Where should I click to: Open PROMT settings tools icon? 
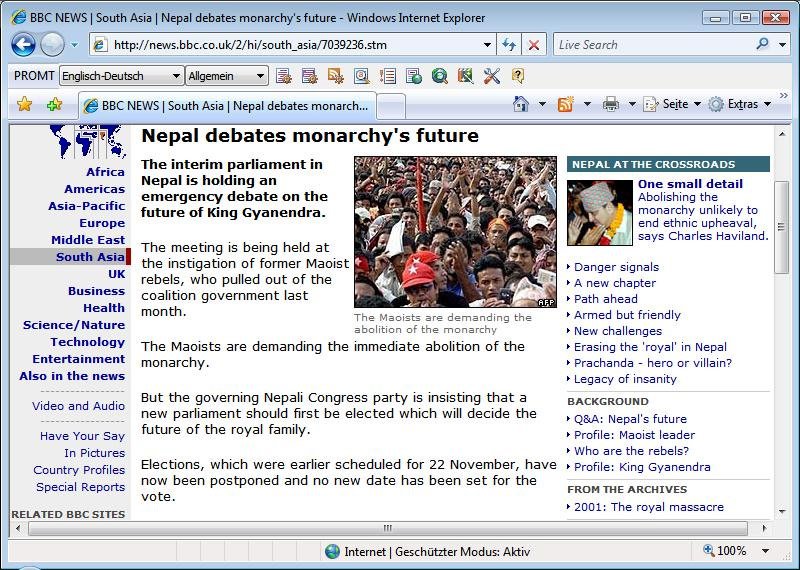(491, 76)
